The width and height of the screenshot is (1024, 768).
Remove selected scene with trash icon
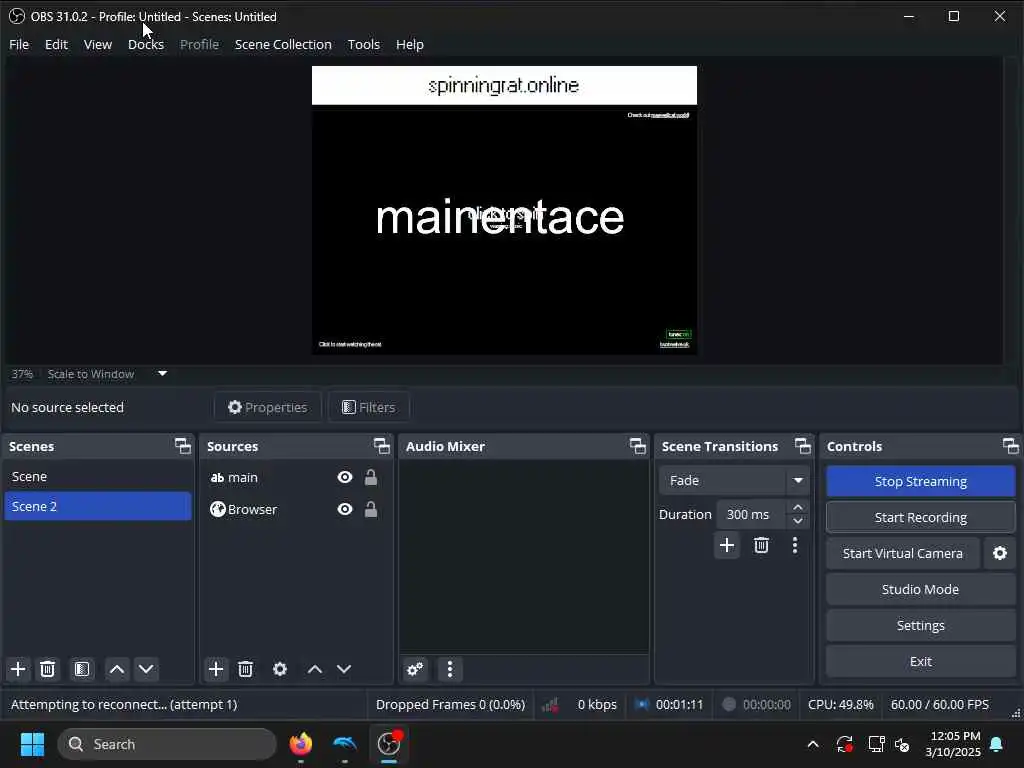tap(48, 669)
